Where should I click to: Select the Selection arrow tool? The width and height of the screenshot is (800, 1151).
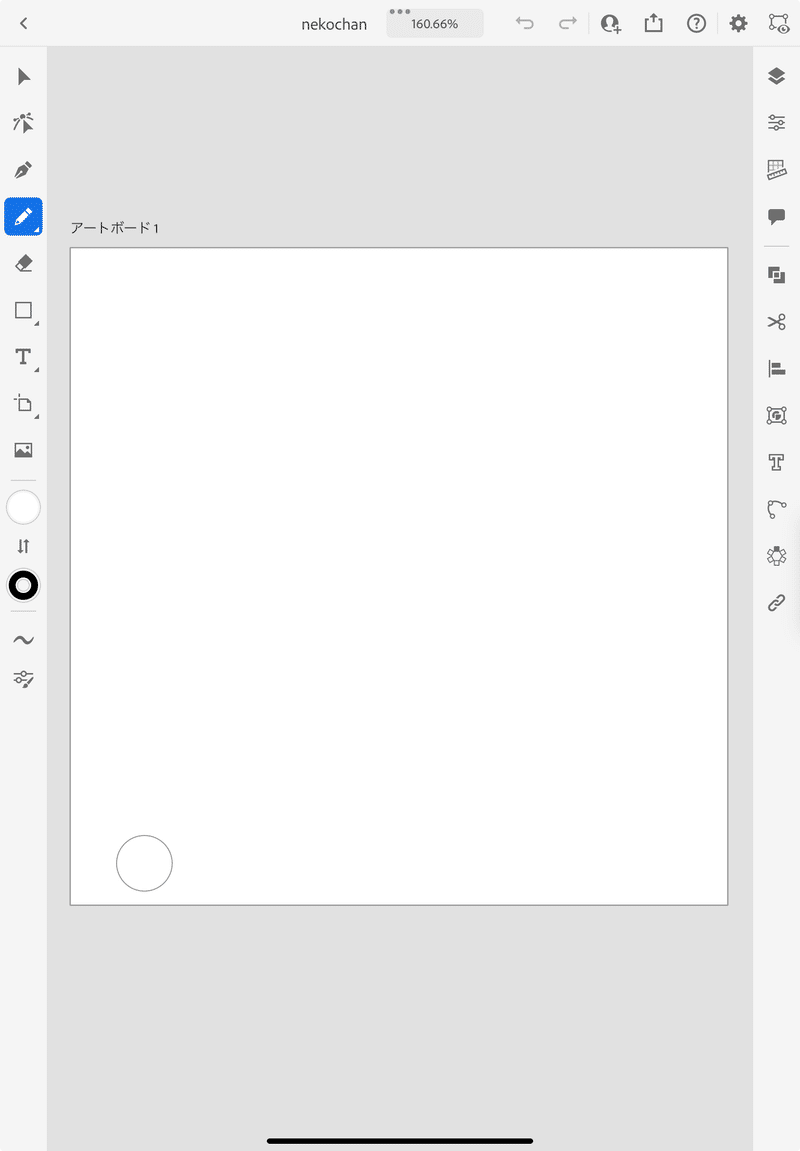point(23,77)
